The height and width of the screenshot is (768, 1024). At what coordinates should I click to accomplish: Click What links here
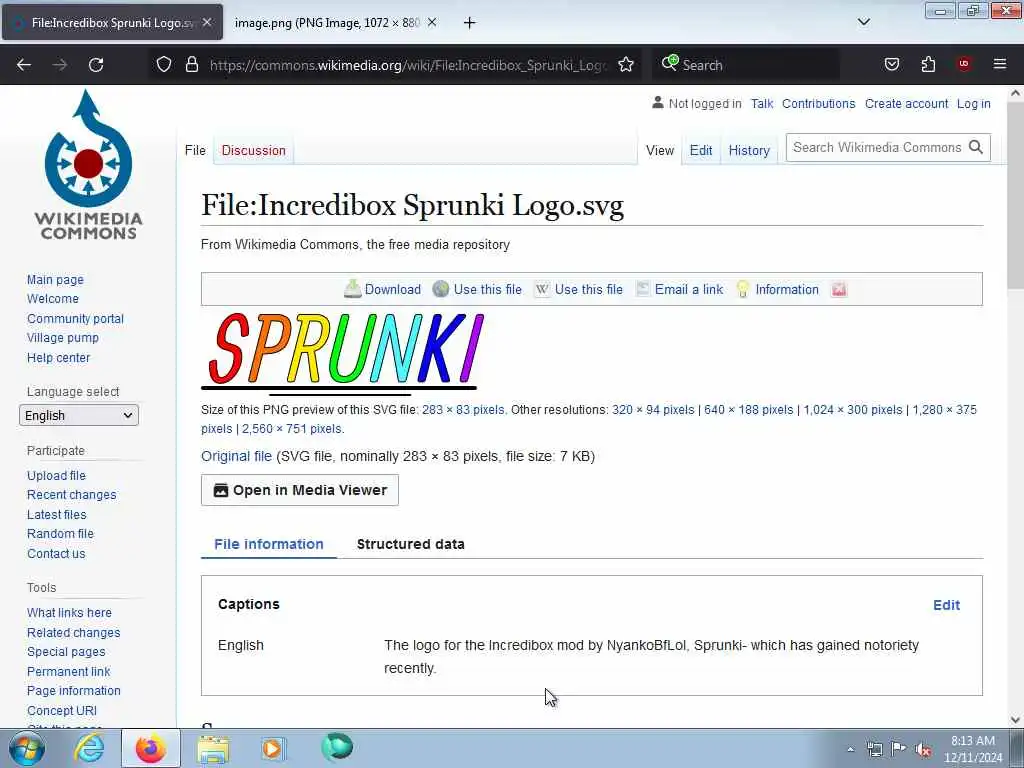pos(69,613)
